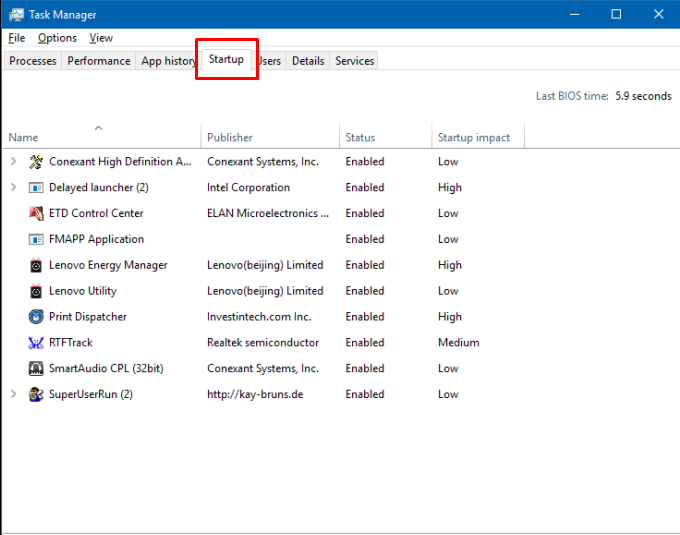Open the File menu
This screenshot has width=680, height=535.
click(16, 38)
